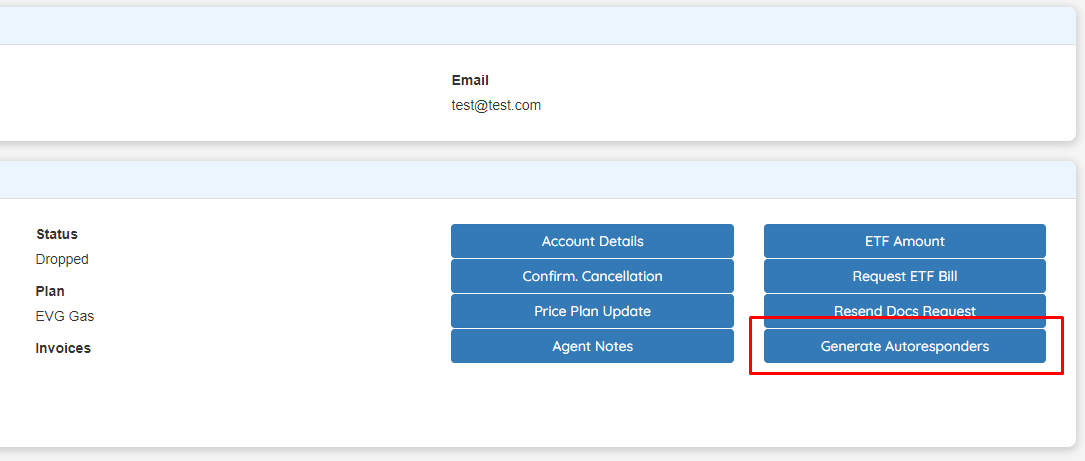Screen dimensions: 1085x461
Task: Choose Request ETF Bill
Action: pyautogui.click(x=904, y=276)
